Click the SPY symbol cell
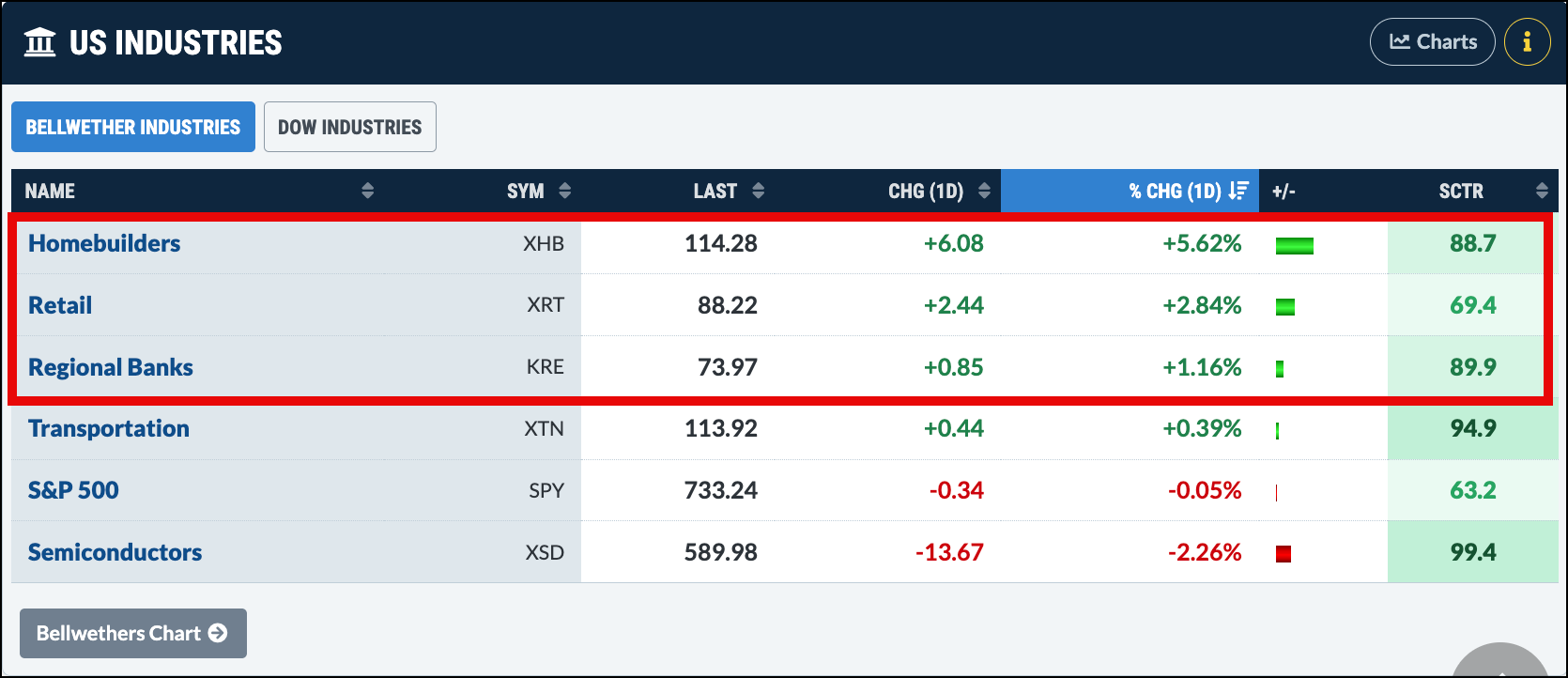This screenshot has height=678, width=1568. click(546, 490)
